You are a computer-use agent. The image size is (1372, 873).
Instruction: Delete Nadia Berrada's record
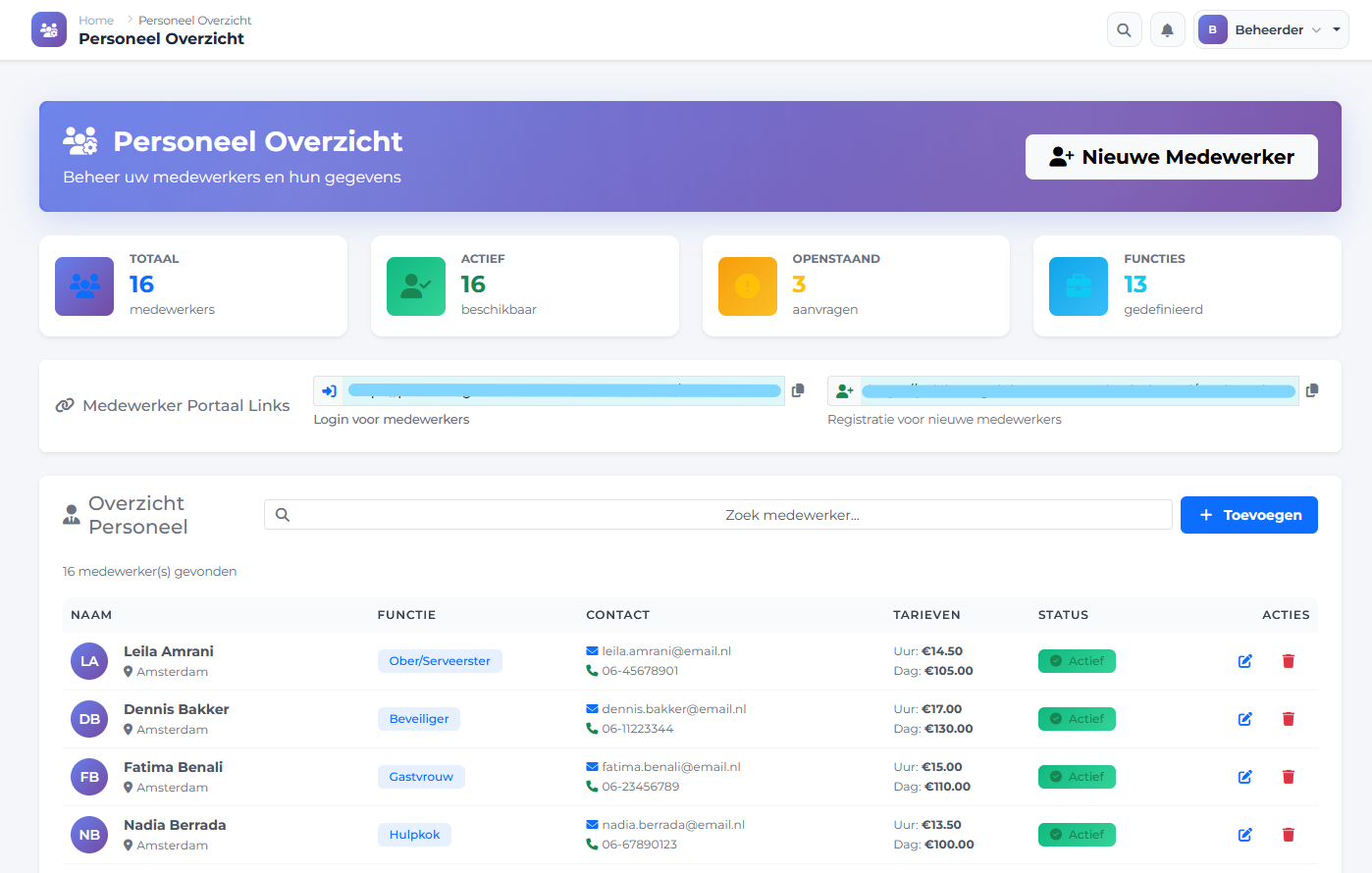1288,835
